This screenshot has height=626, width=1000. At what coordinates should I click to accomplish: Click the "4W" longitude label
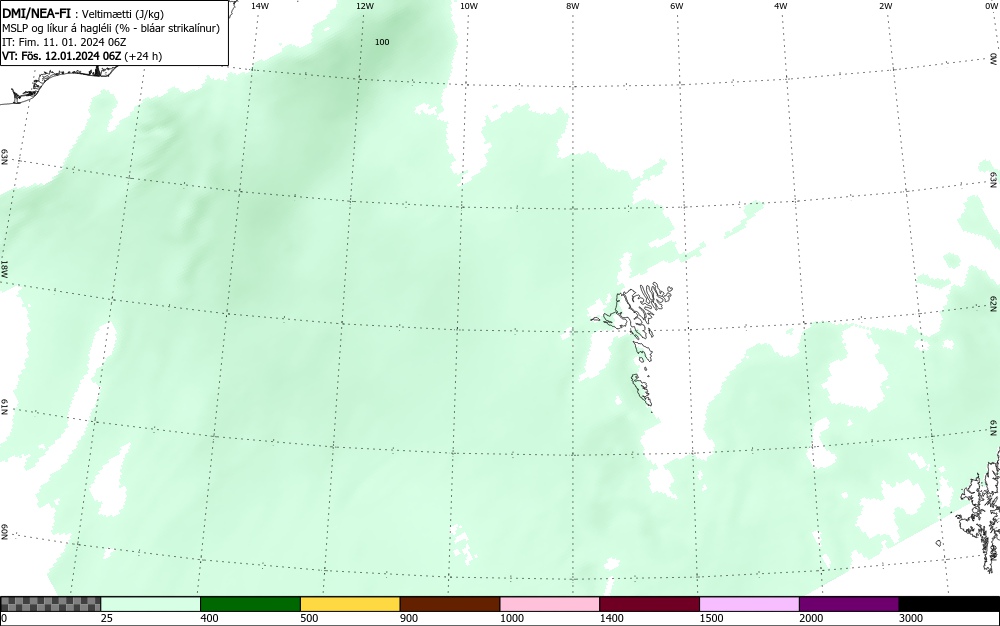(x=781, y=6)
